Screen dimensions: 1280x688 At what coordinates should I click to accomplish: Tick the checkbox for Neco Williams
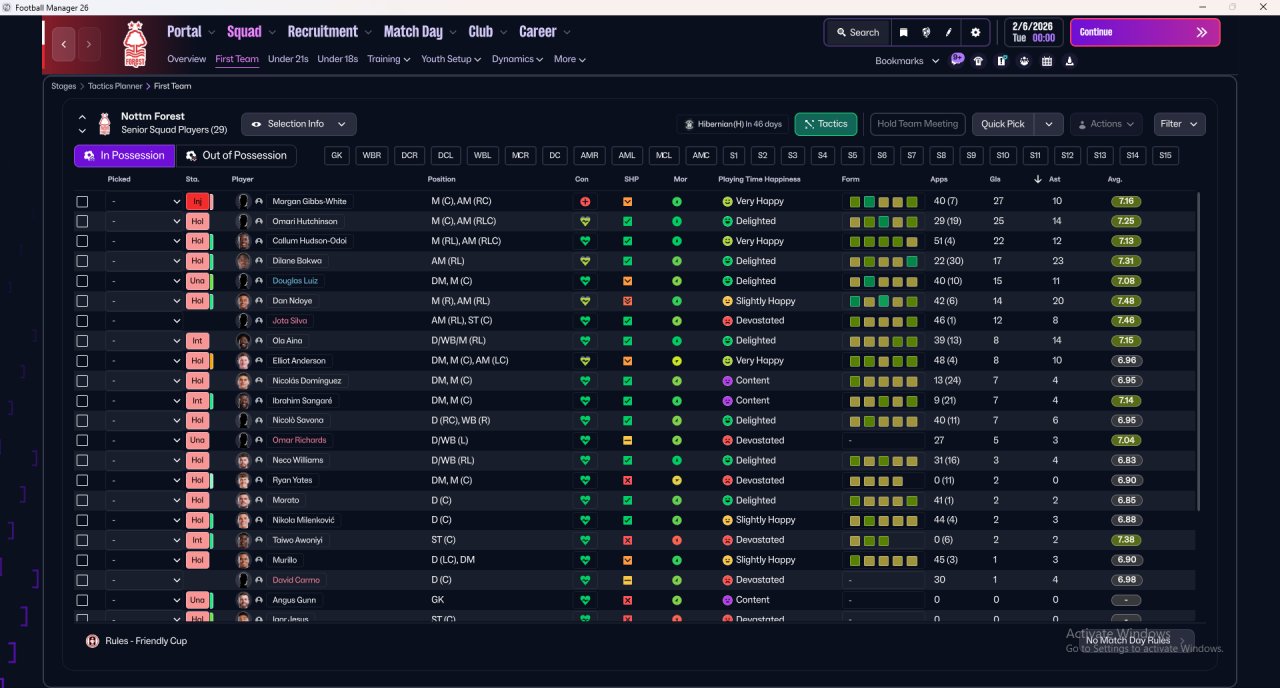82,460
